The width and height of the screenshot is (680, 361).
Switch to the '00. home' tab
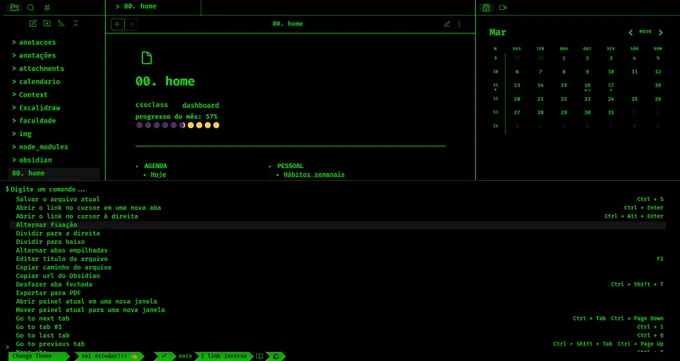point(154,7)
